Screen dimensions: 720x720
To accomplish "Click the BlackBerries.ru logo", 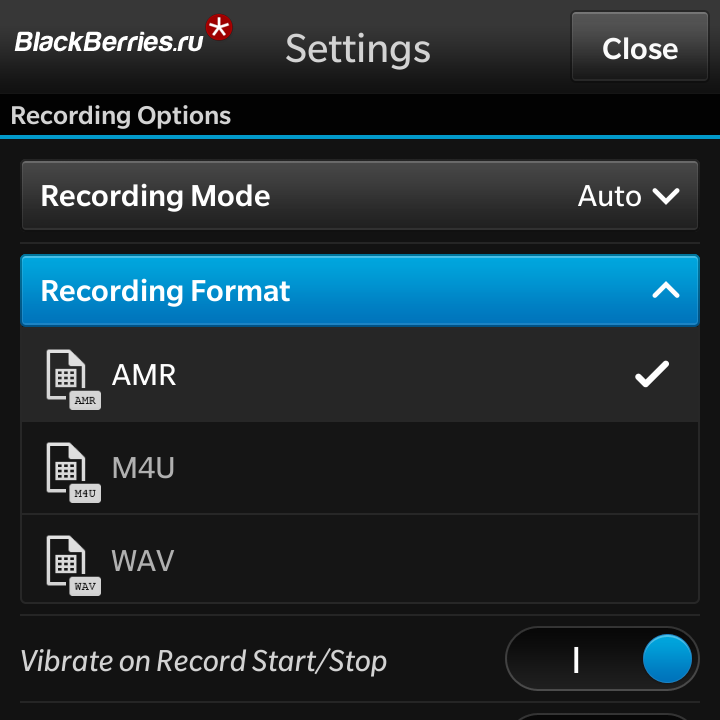I will pyautogui.click(x=108, y=42).
